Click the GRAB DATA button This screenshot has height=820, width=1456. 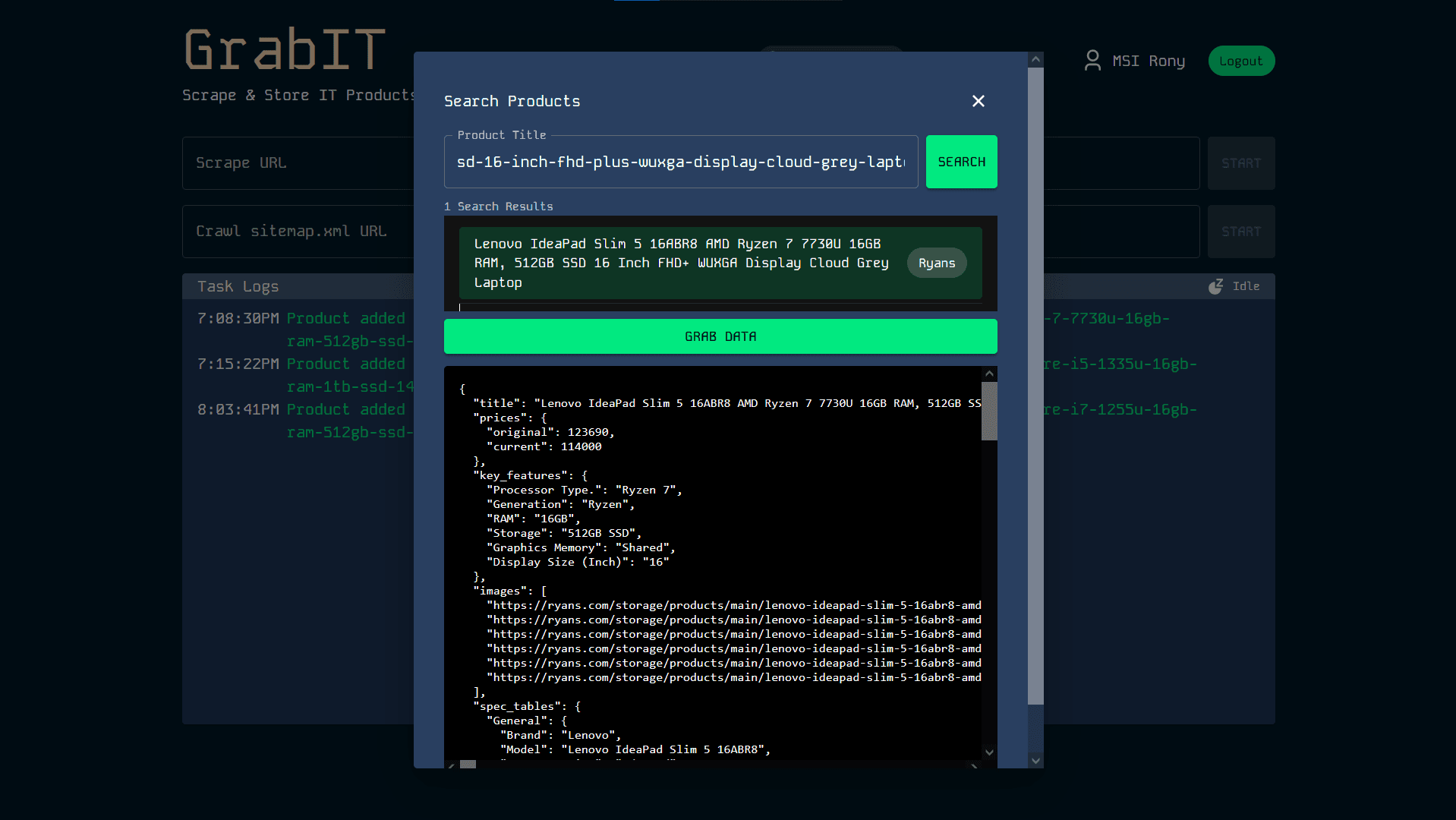tap(720, 336)
